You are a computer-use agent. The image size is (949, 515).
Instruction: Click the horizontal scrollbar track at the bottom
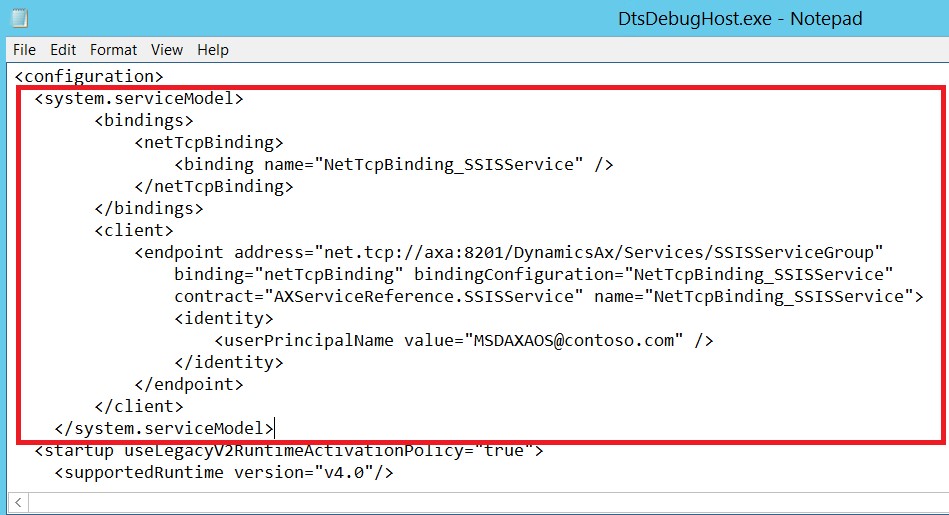pos(480,502)
